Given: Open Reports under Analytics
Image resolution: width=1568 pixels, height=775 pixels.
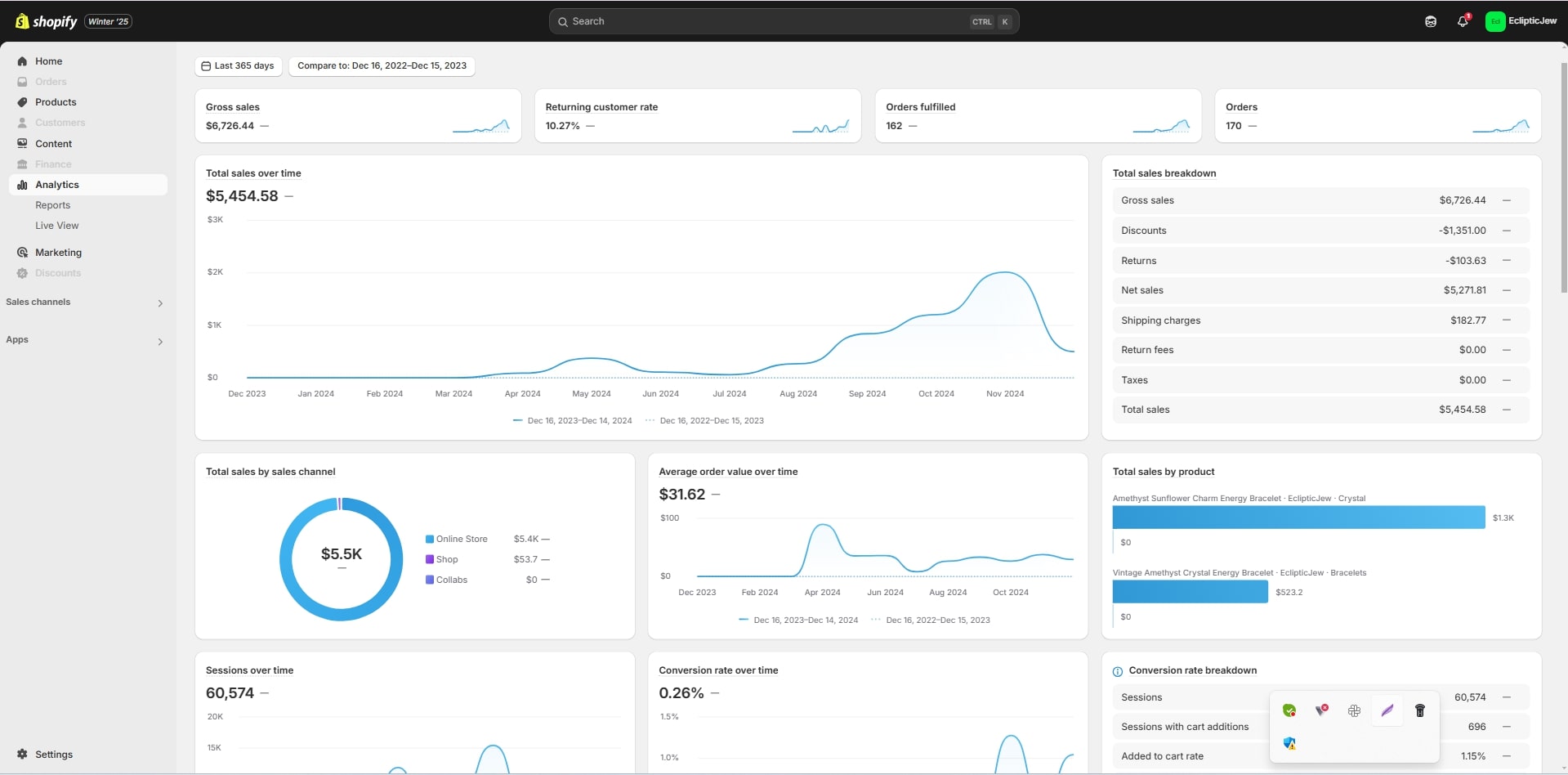Looking at the screenshot, I should [52, 205].
